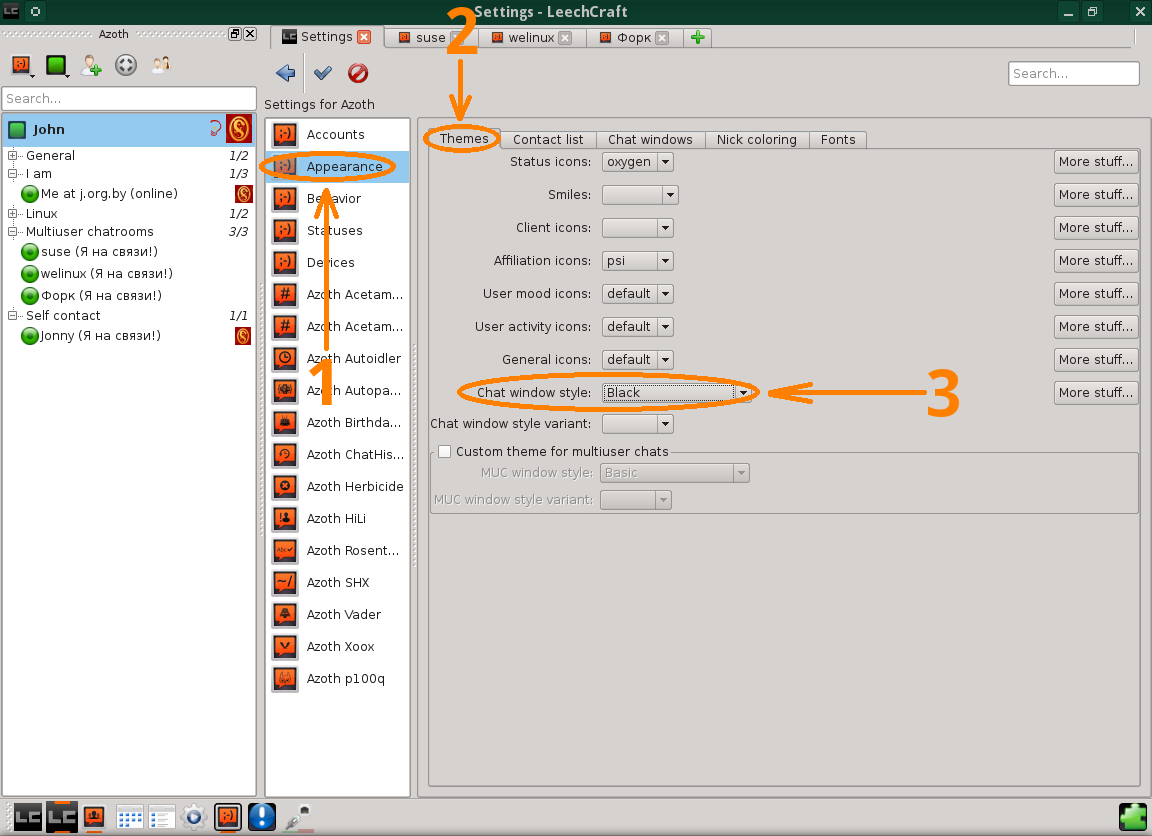Apply settings with the checkmark icon
The image size is (1152, 836).
323,73
